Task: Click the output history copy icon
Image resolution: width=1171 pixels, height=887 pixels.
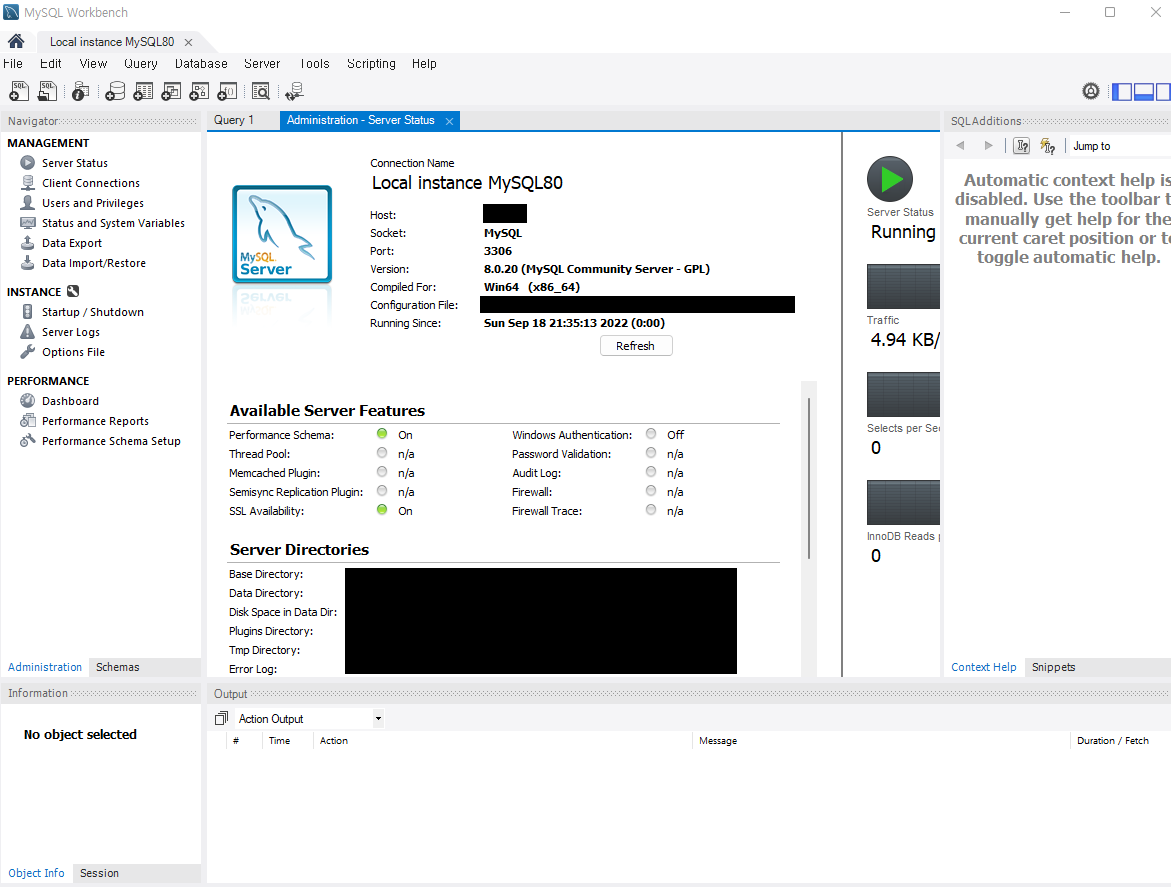Action: pyautogui.click(x=221, y=718)
